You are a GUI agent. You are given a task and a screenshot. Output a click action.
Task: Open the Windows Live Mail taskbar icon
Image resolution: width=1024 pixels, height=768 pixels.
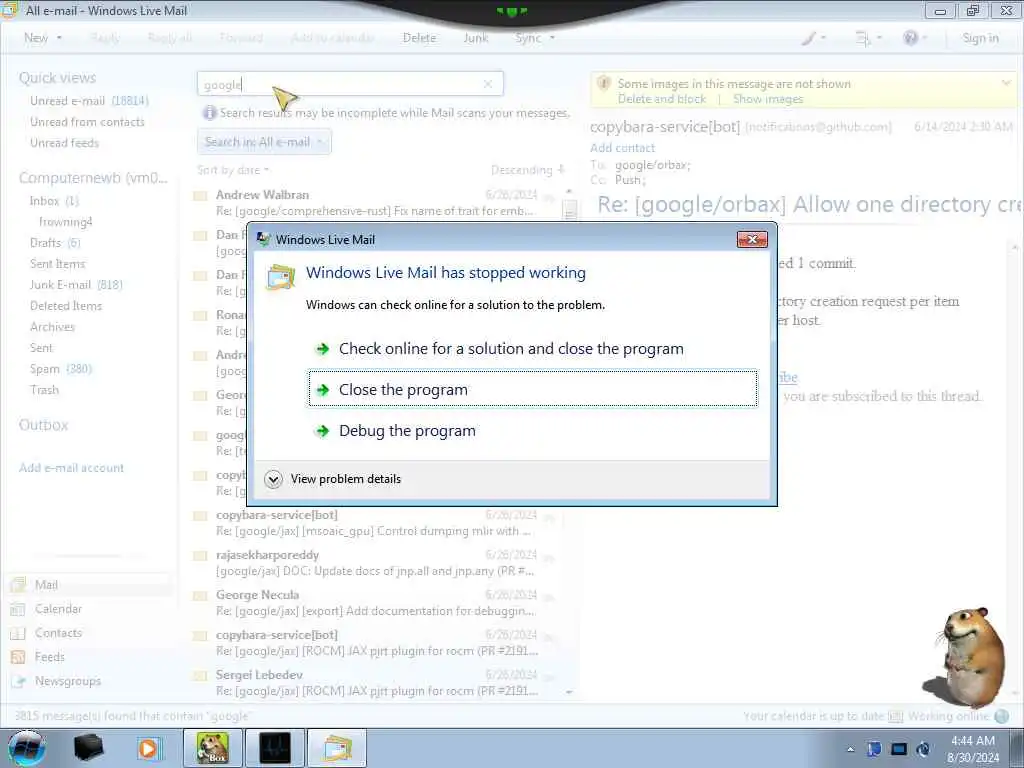(337, 748)
